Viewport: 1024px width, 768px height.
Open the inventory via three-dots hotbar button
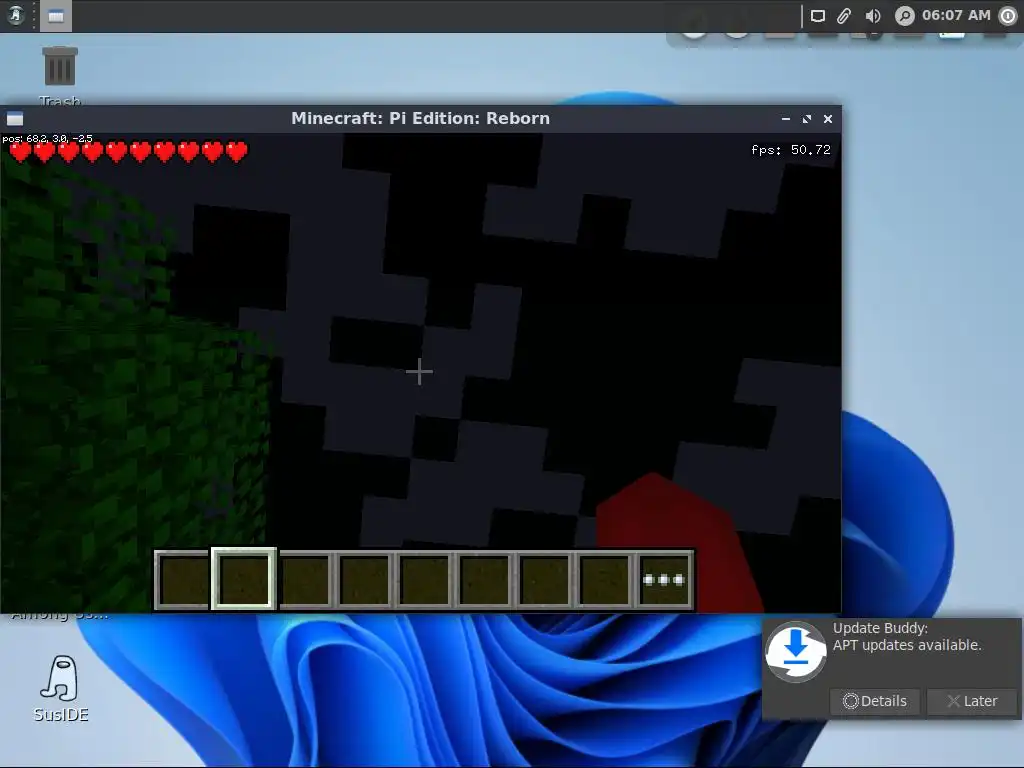pyautogui.click(x=664, y=580)
